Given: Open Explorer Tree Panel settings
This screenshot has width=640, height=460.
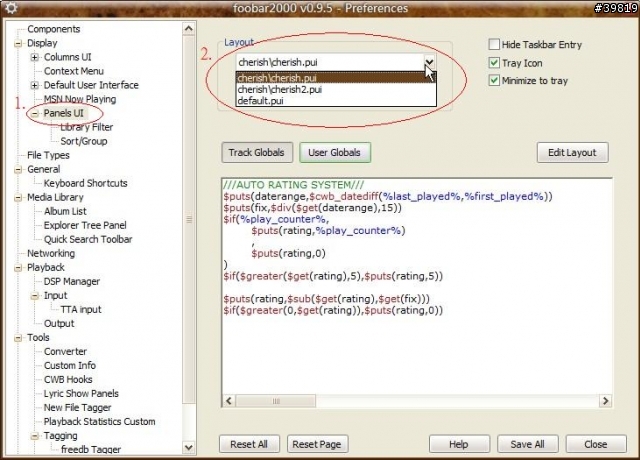Looking at the screenshot, I should point(85,225).
